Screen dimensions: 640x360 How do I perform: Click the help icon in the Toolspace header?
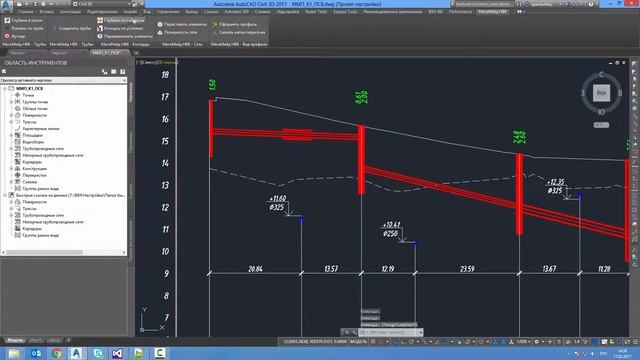pyautogui.click(x=122, y=71)
